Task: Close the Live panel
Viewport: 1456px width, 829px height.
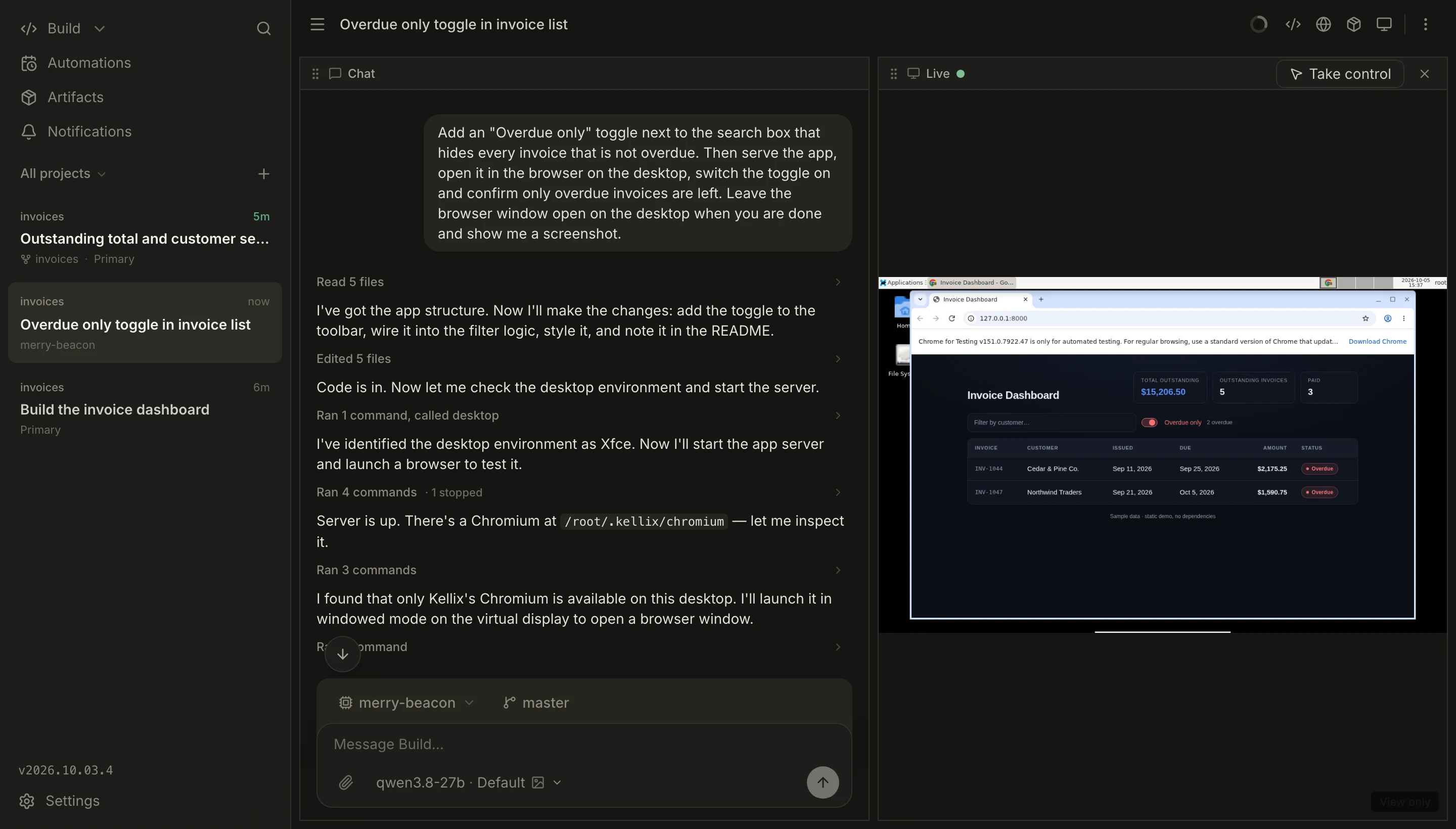Action: click(1424, 74)
